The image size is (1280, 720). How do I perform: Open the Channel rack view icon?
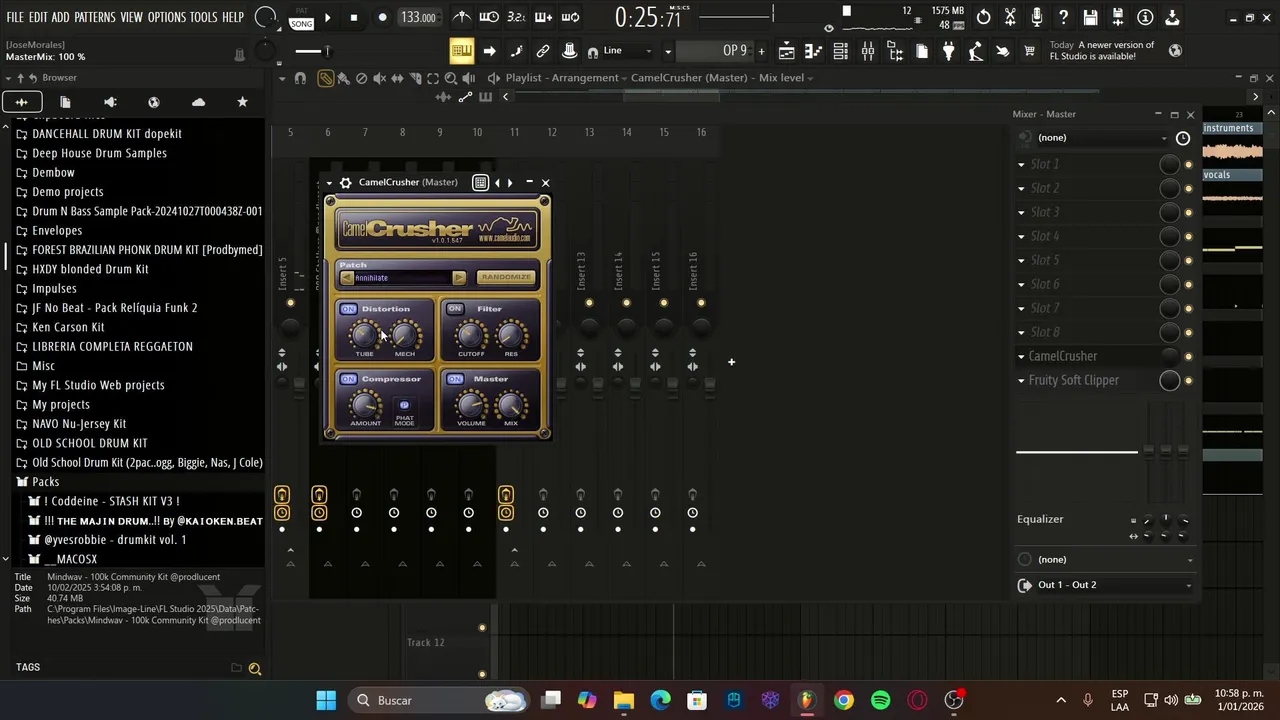point(841,51)
